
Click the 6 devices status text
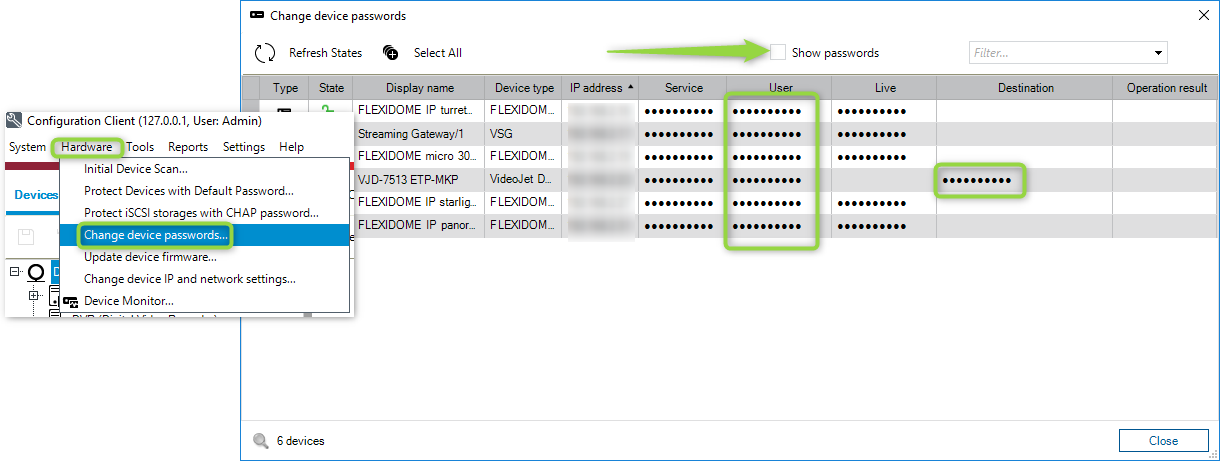coord(301,441)
